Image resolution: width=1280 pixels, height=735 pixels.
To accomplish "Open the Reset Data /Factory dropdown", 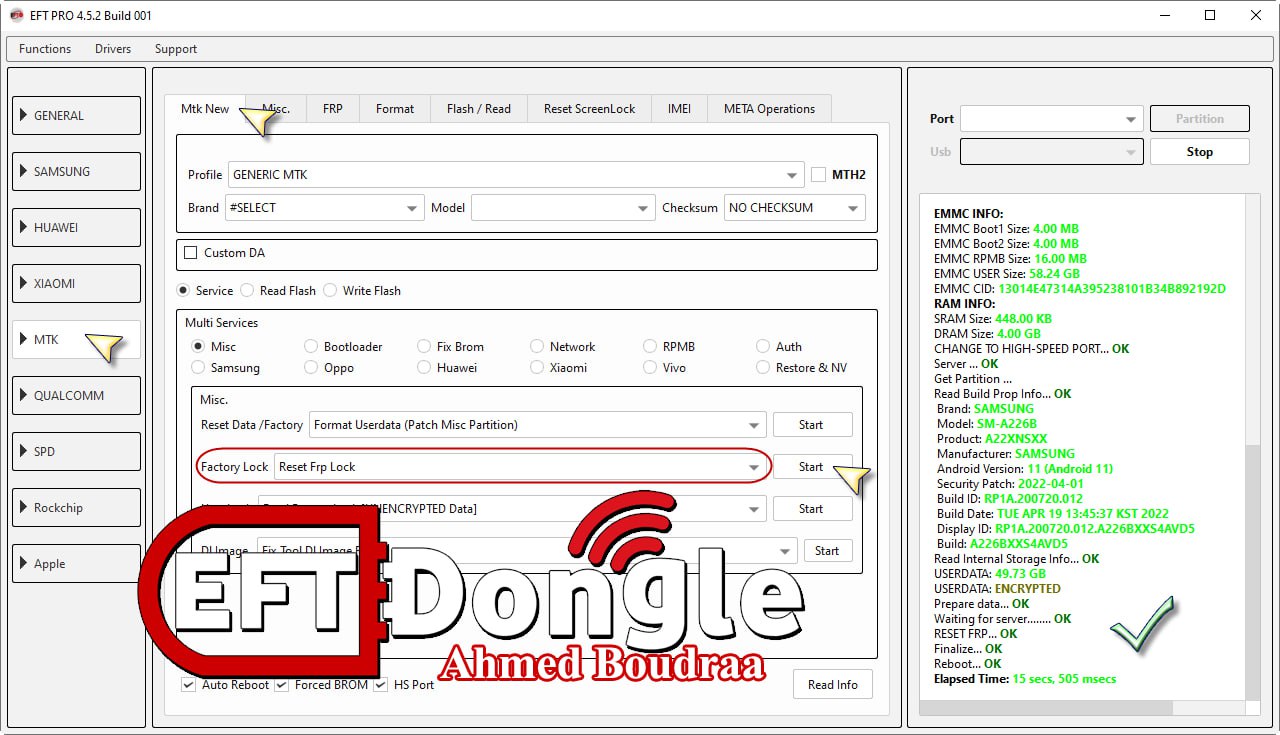I will (x=538, y=425).
